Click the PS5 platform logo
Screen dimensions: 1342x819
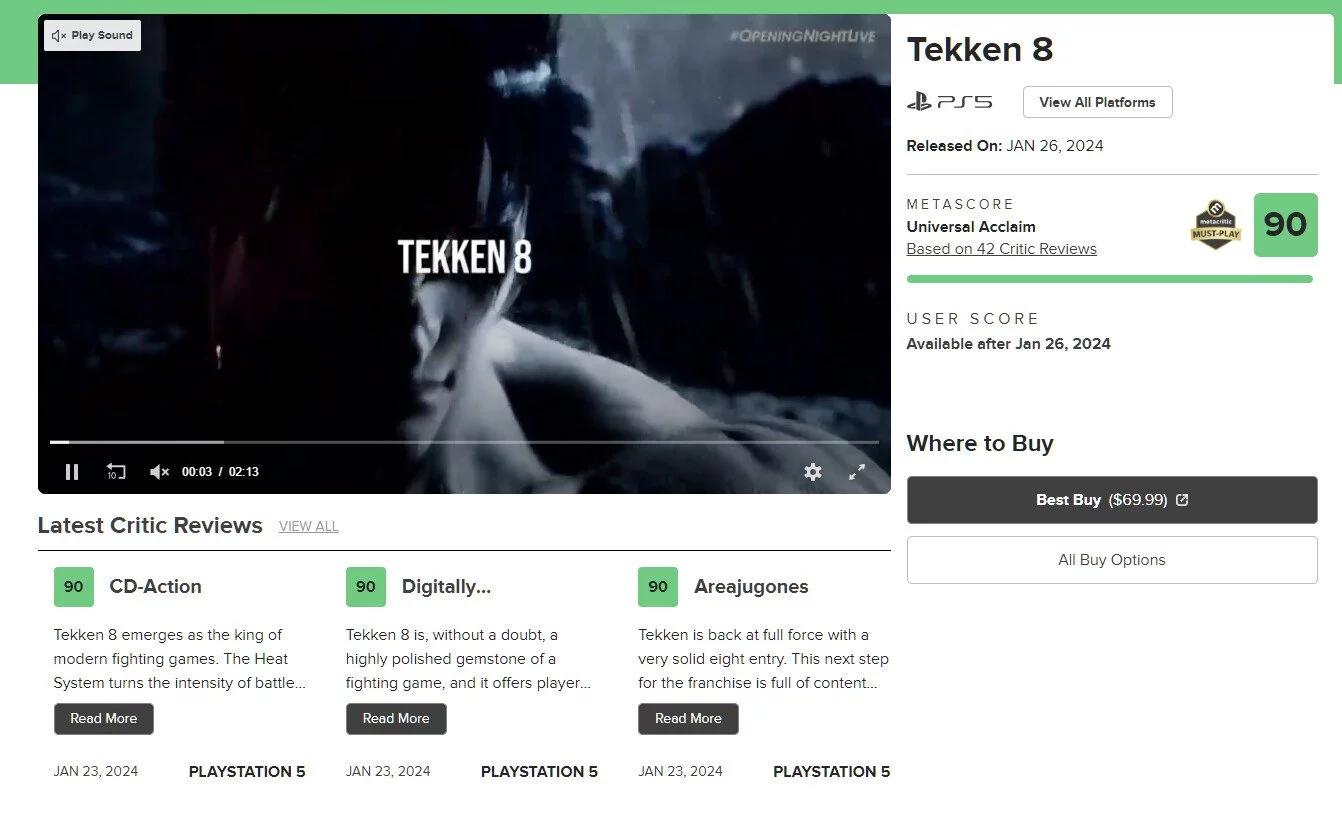click(949, 102)
